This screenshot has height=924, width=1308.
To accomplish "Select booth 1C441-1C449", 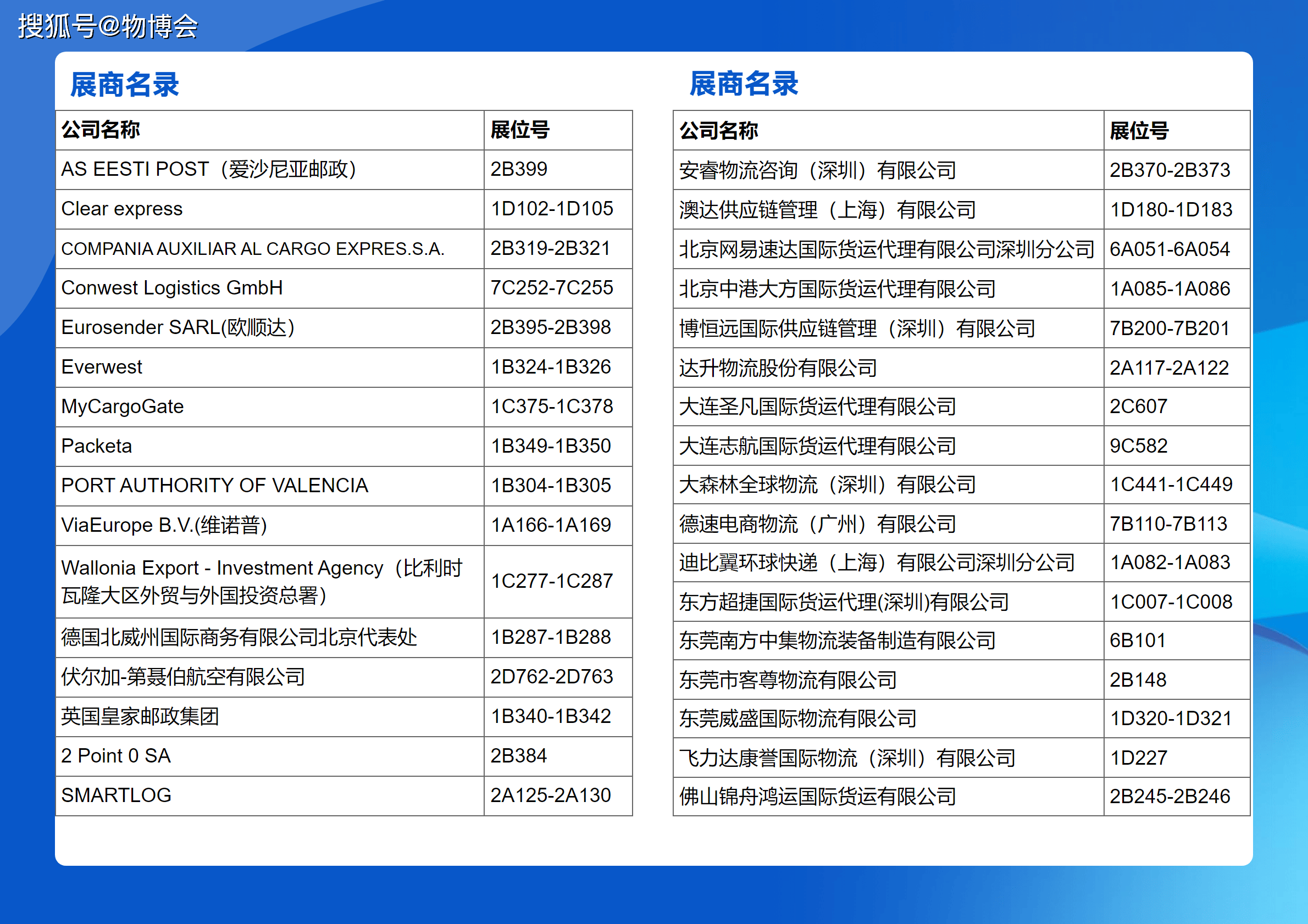I will tap(1171, 485).
